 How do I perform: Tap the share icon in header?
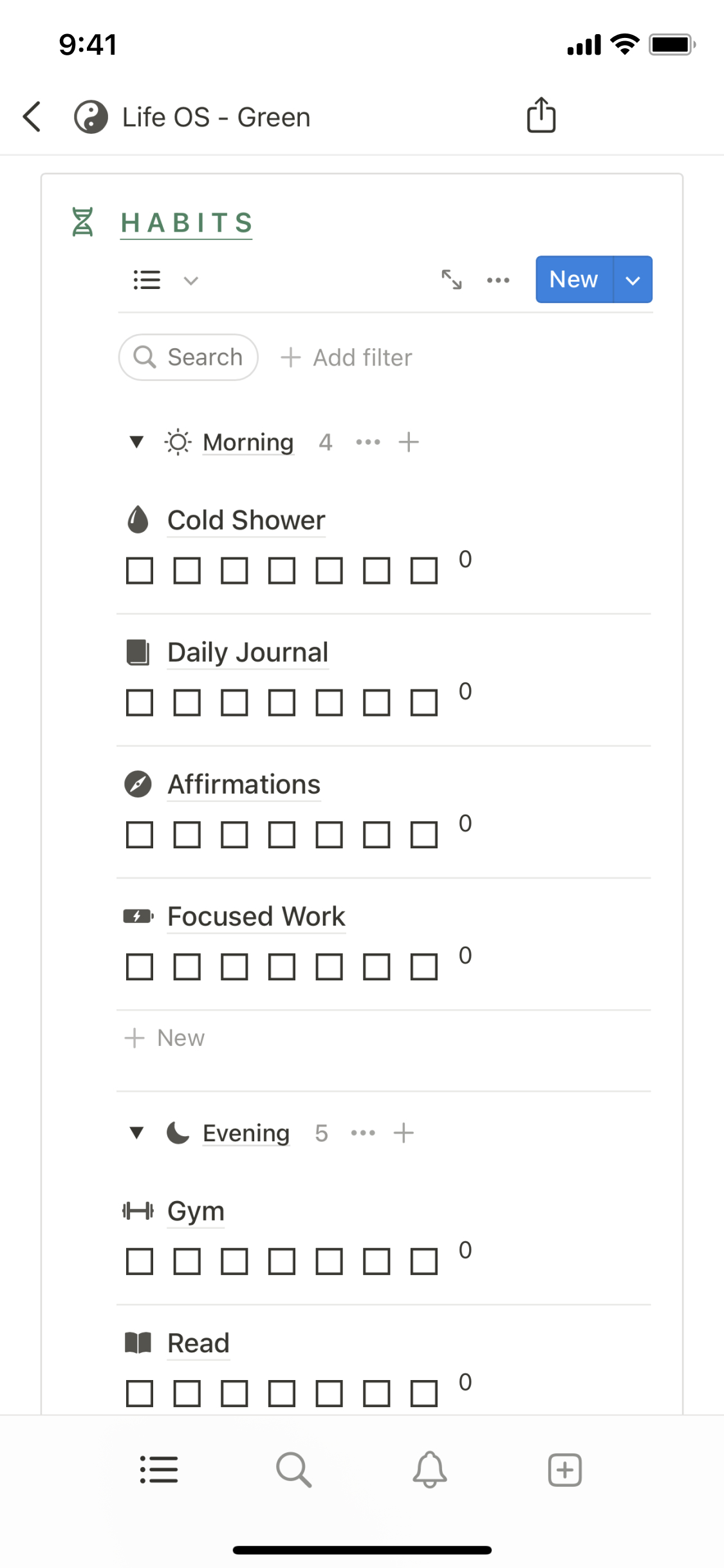(x=541, y=116)
